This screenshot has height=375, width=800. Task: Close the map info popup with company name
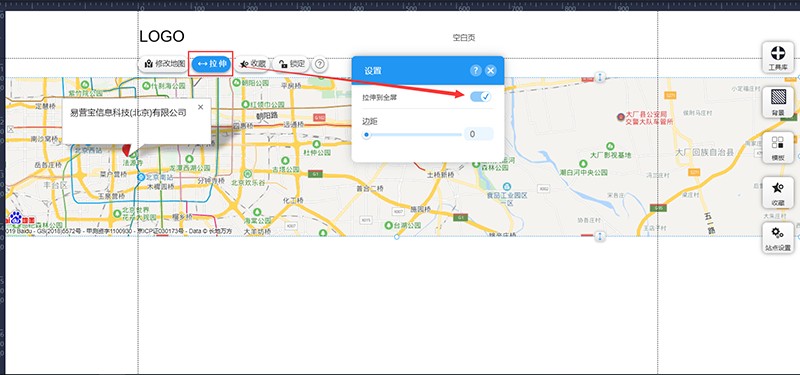click(201, 107)
